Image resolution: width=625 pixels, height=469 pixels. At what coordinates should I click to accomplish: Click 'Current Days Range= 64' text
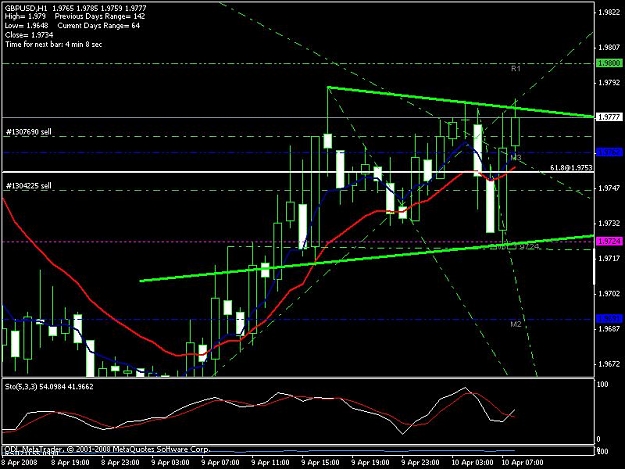[x=98, y=26]
